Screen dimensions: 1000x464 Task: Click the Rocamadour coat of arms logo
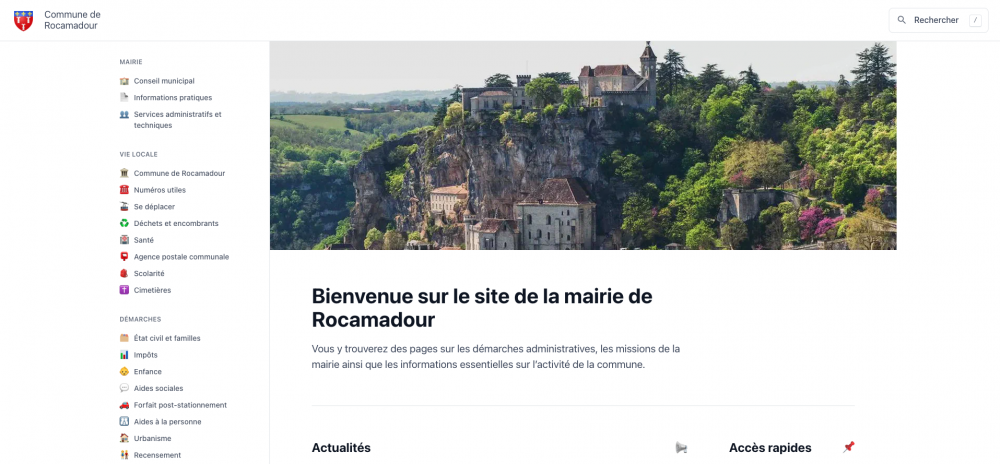point(24,20)
